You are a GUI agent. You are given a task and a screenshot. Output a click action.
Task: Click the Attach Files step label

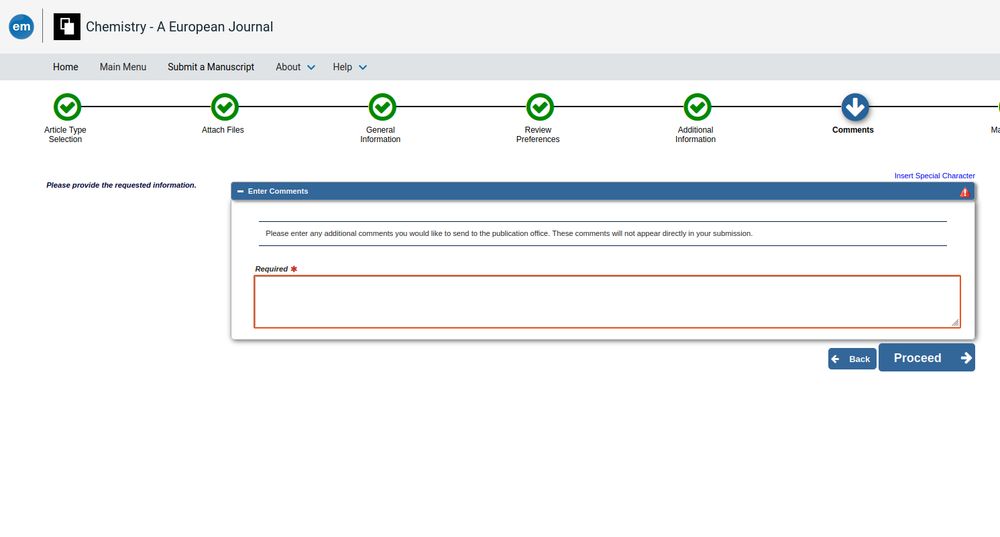tap(223, 130)
